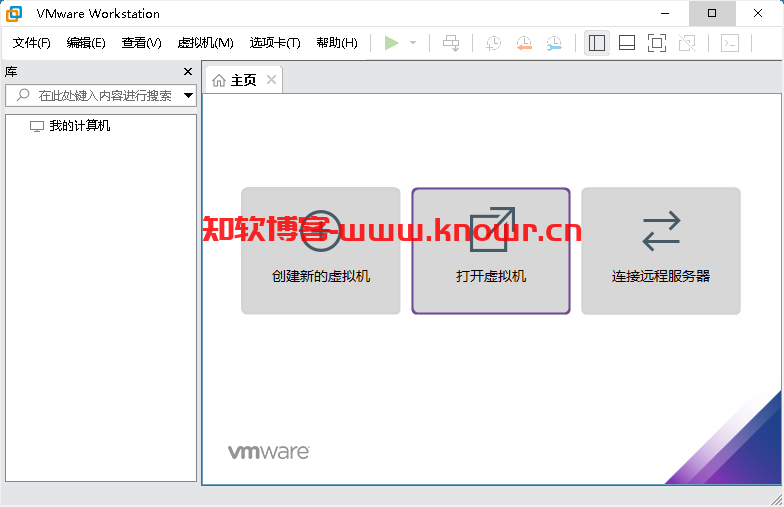Click the home icon on 主页 tab
The height and width of the screenshot is (507, 784).
[219, 80]
